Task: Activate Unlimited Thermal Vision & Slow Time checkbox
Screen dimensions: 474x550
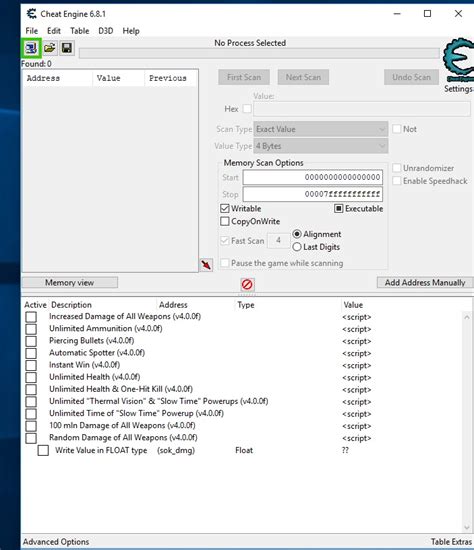Action: pos(31,402)
